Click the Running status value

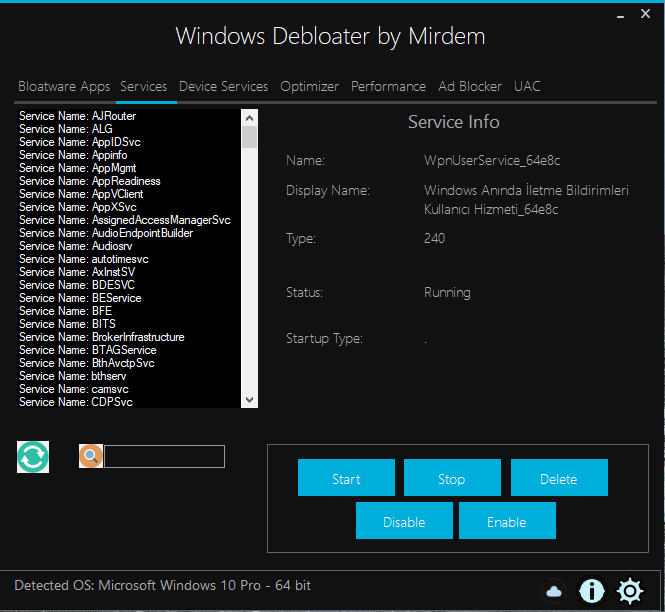(x=447, y=293)
